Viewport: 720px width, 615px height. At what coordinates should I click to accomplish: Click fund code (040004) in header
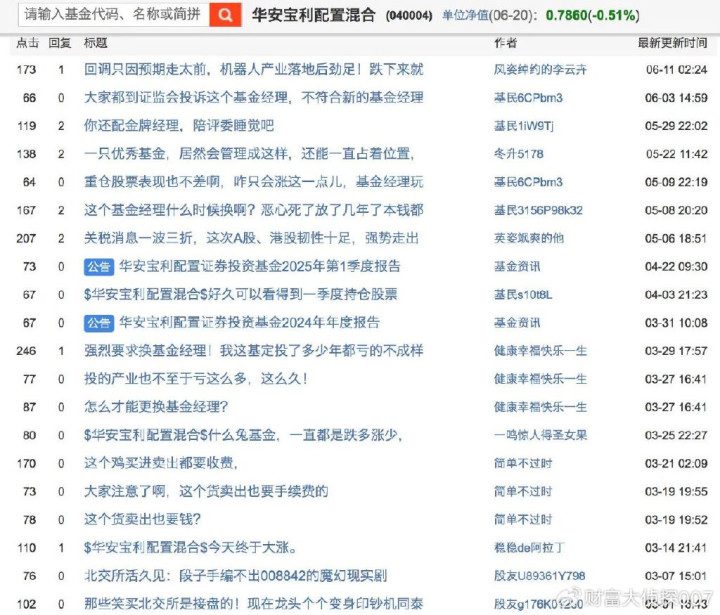pos(409,16)
